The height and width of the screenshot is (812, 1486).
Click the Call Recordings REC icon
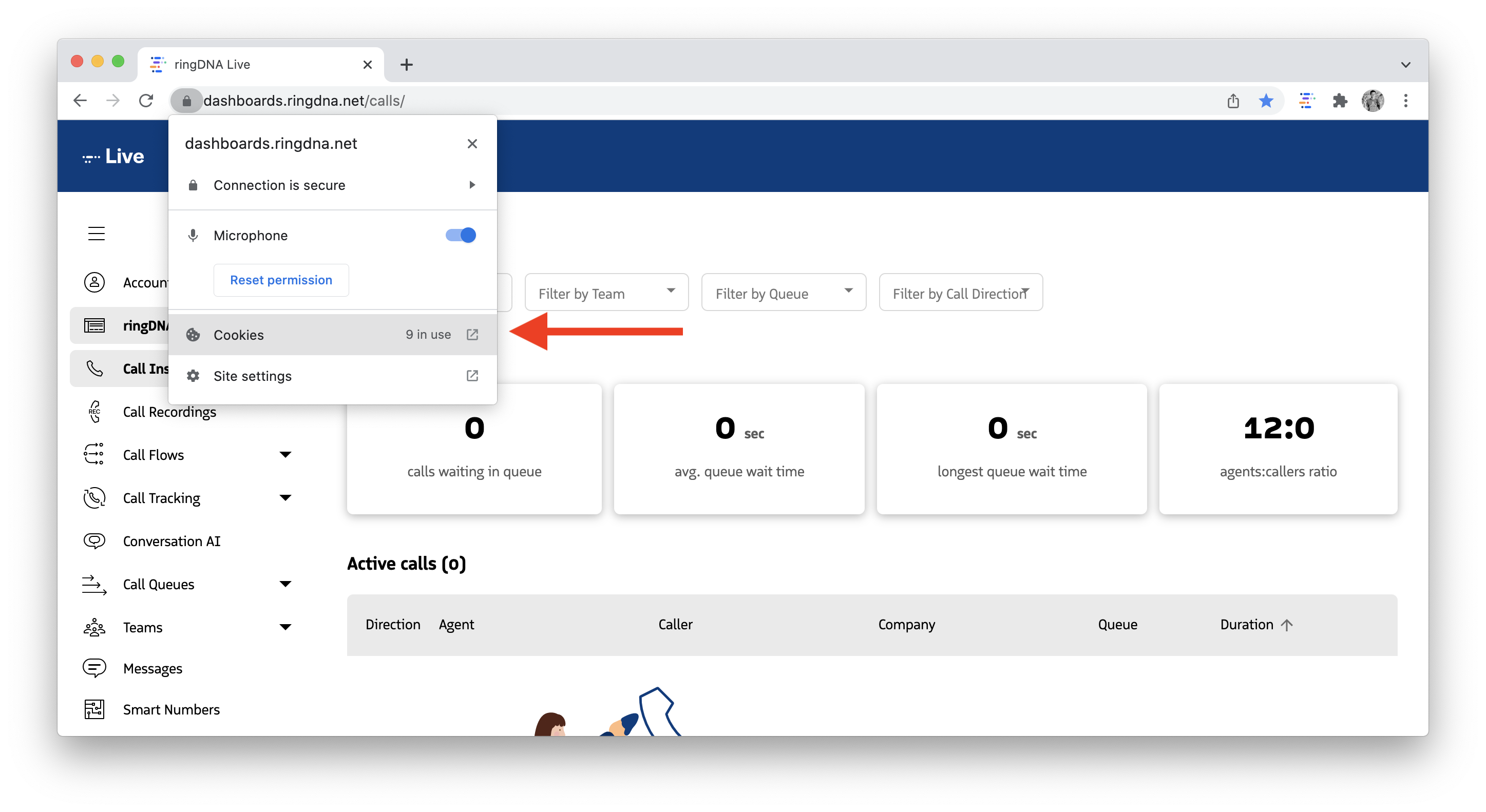pyautogui.click(x=94, y=412)
